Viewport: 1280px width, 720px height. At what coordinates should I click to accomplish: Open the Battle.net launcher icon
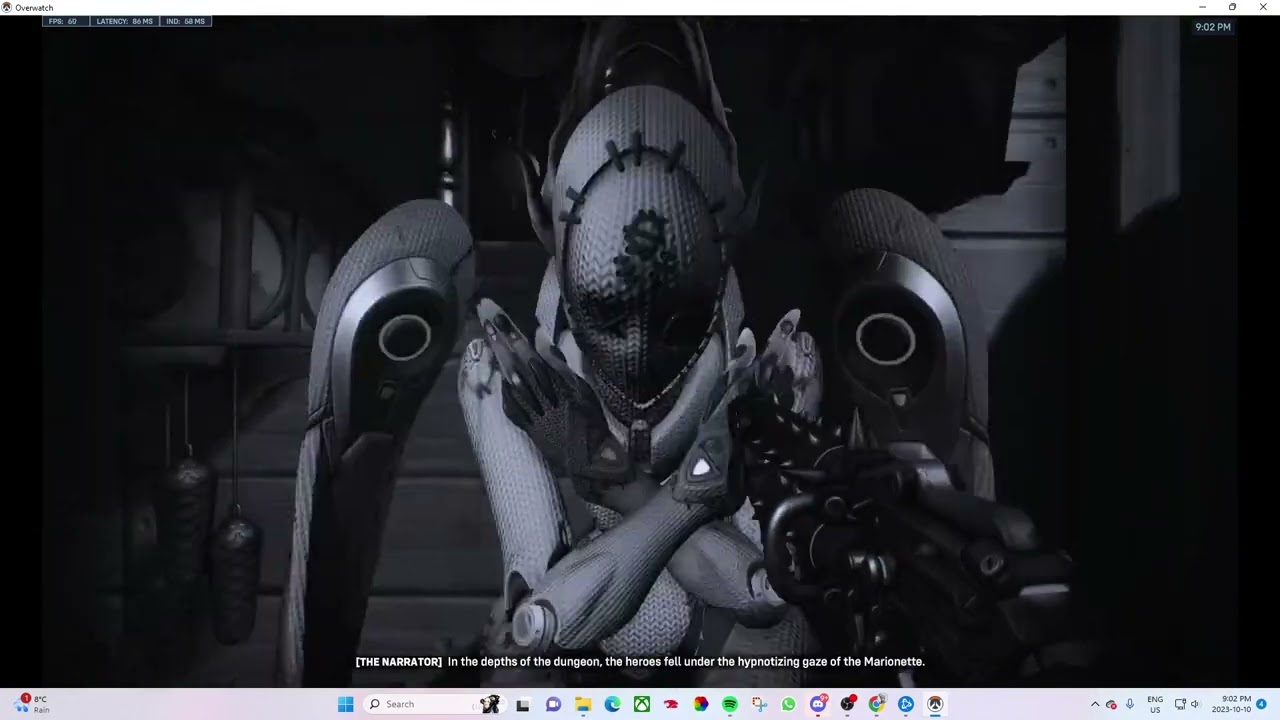coord(906,704)
